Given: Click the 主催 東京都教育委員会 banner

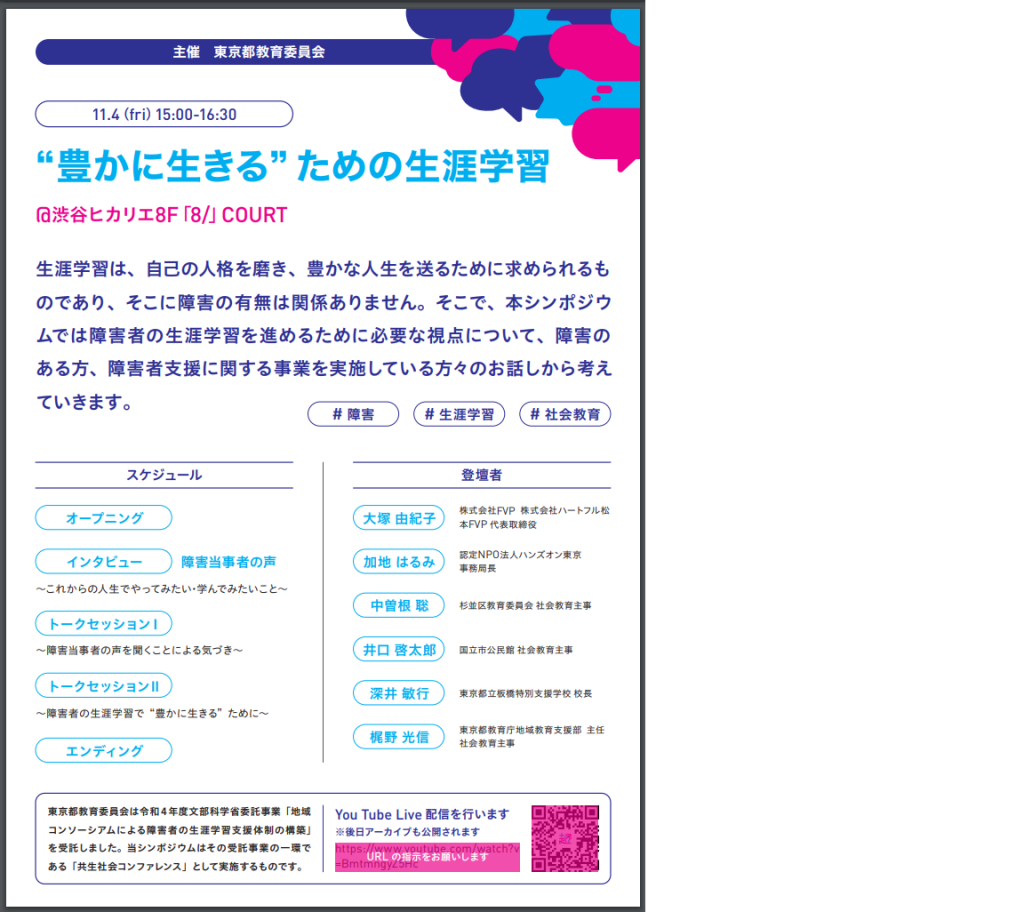Looking at the screenshot, I should click(x=246, y=52).
